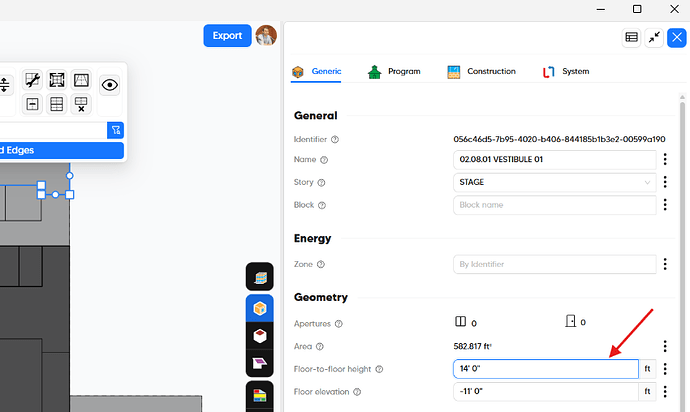Click the Block help icon
Viewport: 690px width, 412px height.
pyautogui.click(x=322, y=206)
